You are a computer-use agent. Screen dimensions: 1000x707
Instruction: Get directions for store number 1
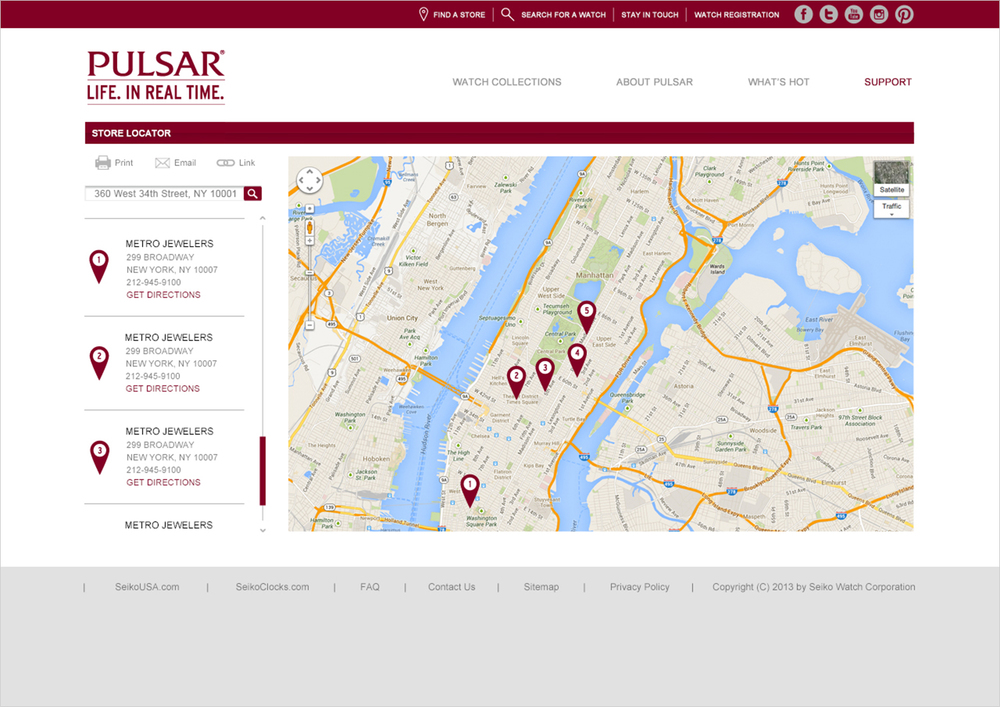[x=163, y=295]
